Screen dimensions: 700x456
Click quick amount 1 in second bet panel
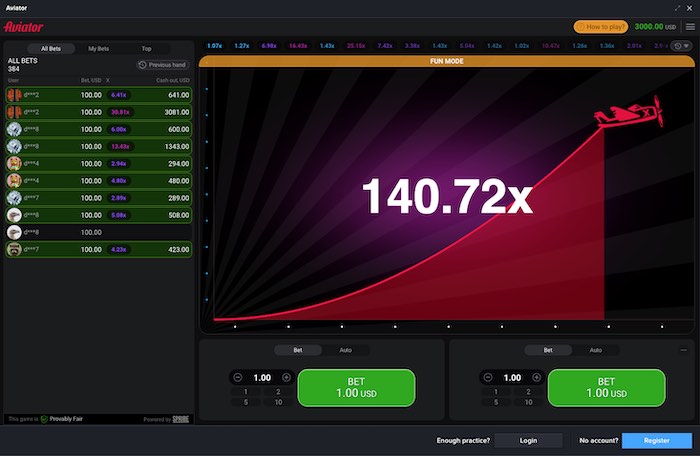coord(496,392)
